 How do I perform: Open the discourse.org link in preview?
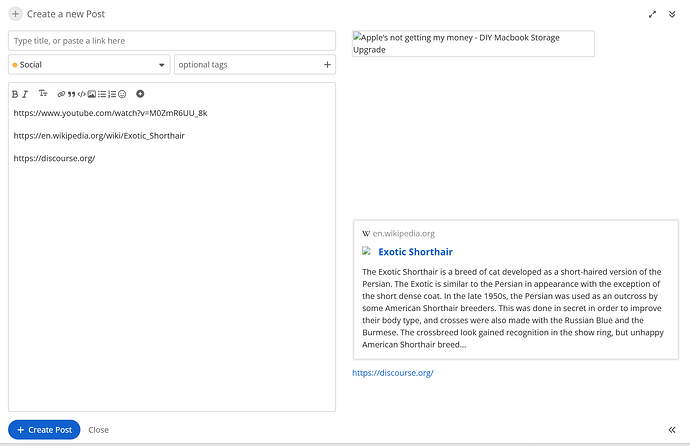tap(393, 373)
